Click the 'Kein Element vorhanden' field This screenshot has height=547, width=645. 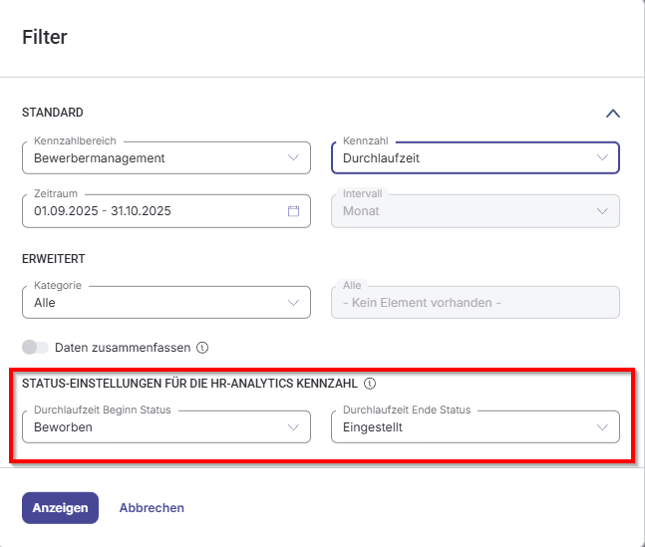(474, 302)
